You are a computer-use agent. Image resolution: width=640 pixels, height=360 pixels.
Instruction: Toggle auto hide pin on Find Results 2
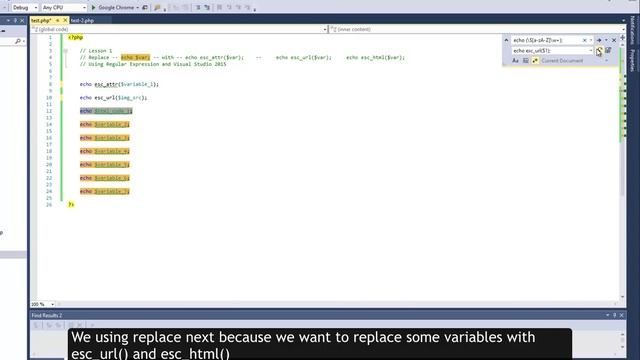(x=615, y=315)
